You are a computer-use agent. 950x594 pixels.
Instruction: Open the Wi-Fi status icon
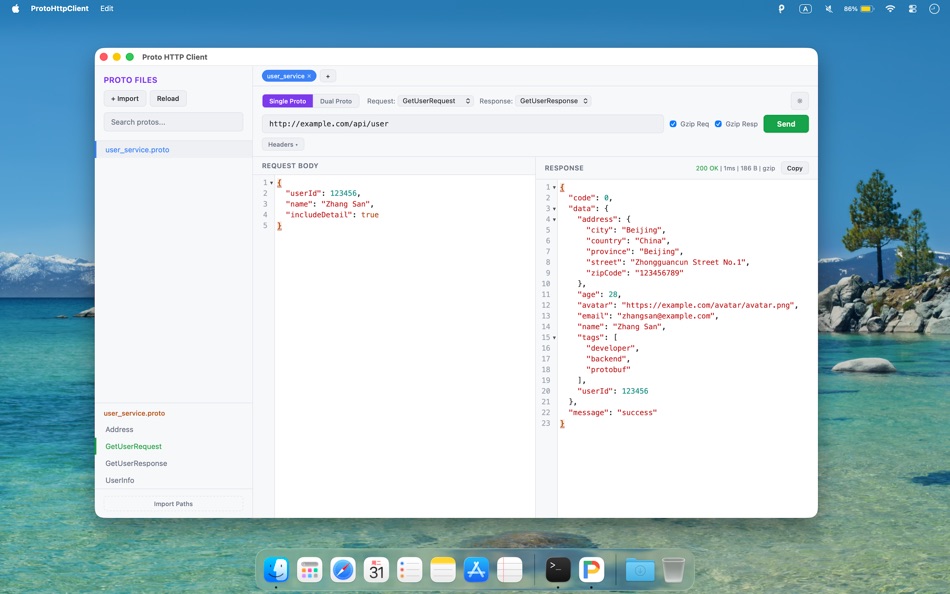890,8
